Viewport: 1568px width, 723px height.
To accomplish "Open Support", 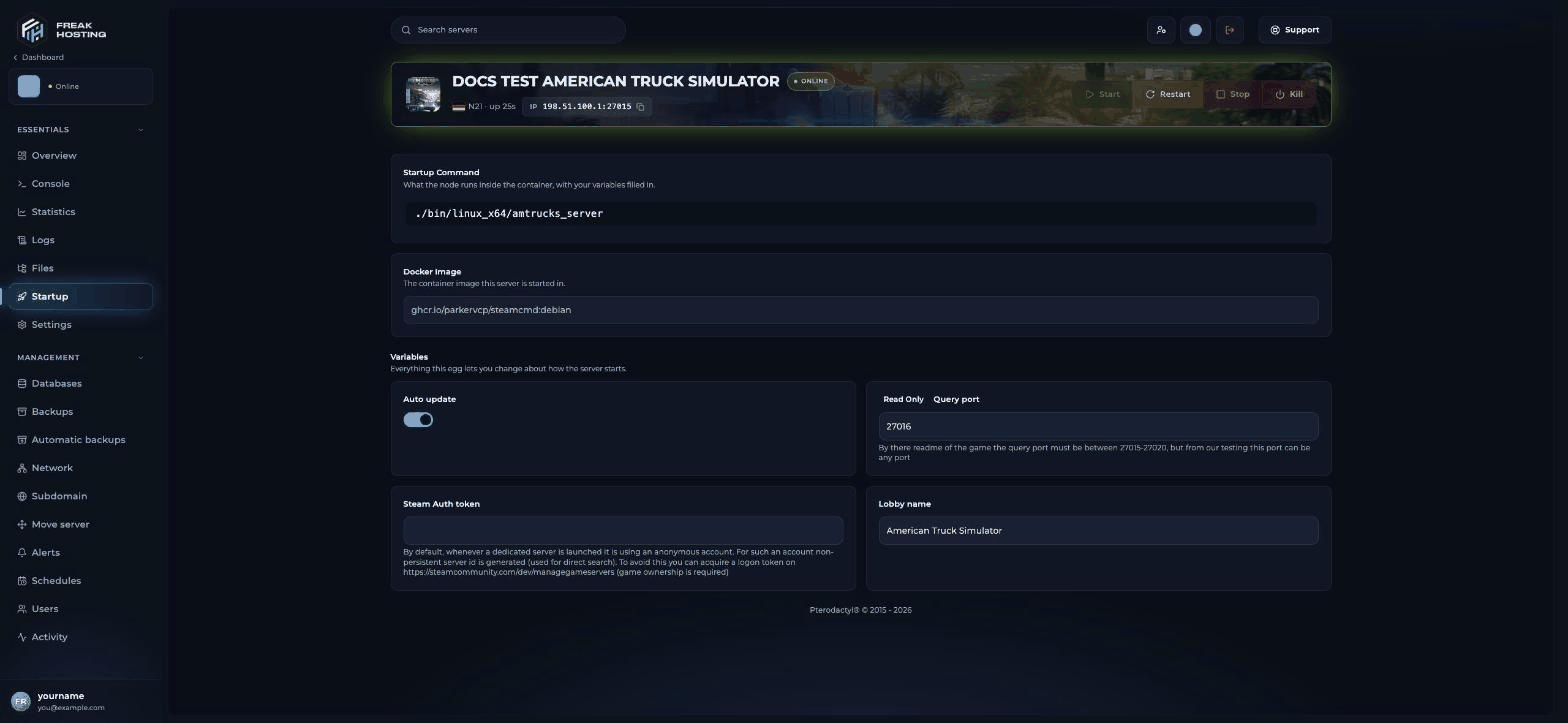I will 1294,30.
